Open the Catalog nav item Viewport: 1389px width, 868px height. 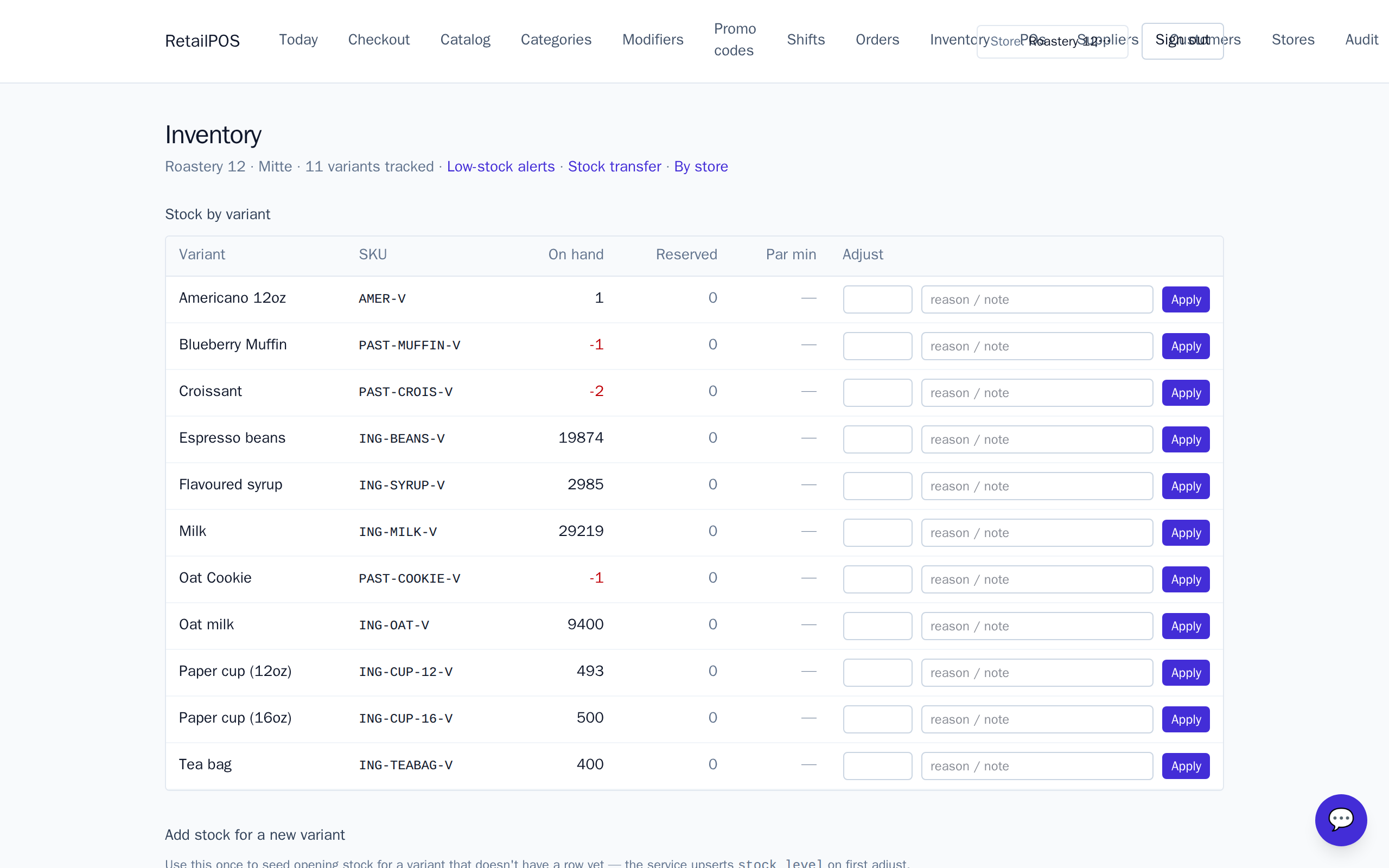click(x=465, y=40)
